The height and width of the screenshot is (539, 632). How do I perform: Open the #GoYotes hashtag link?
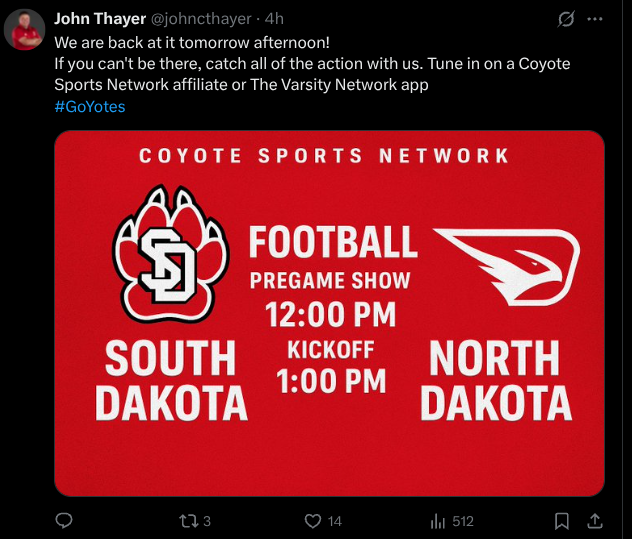pos(90,106)
